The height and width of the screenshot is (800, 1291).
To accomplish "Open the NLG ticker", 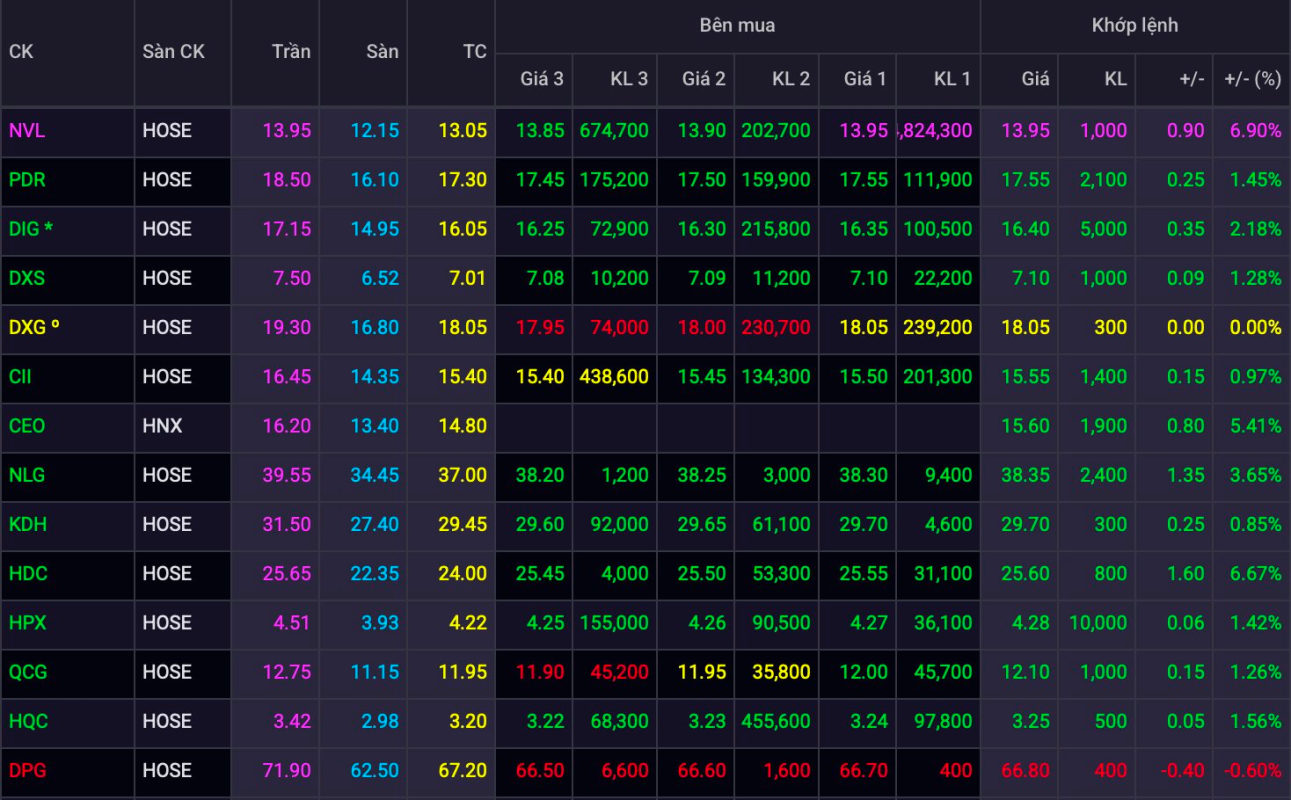I will coord(27,475).
